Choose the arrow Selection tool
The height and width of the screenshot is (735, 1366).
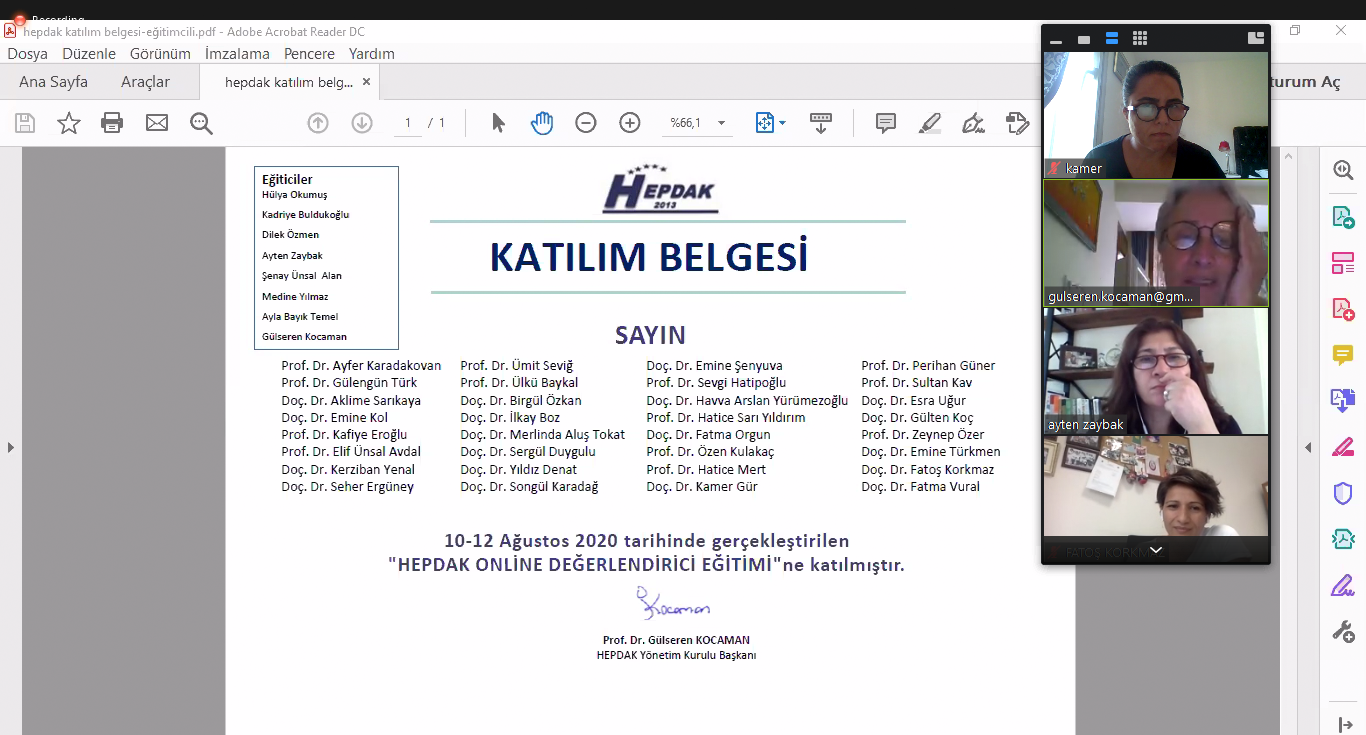pyautogui.click(x=498, y=123)
